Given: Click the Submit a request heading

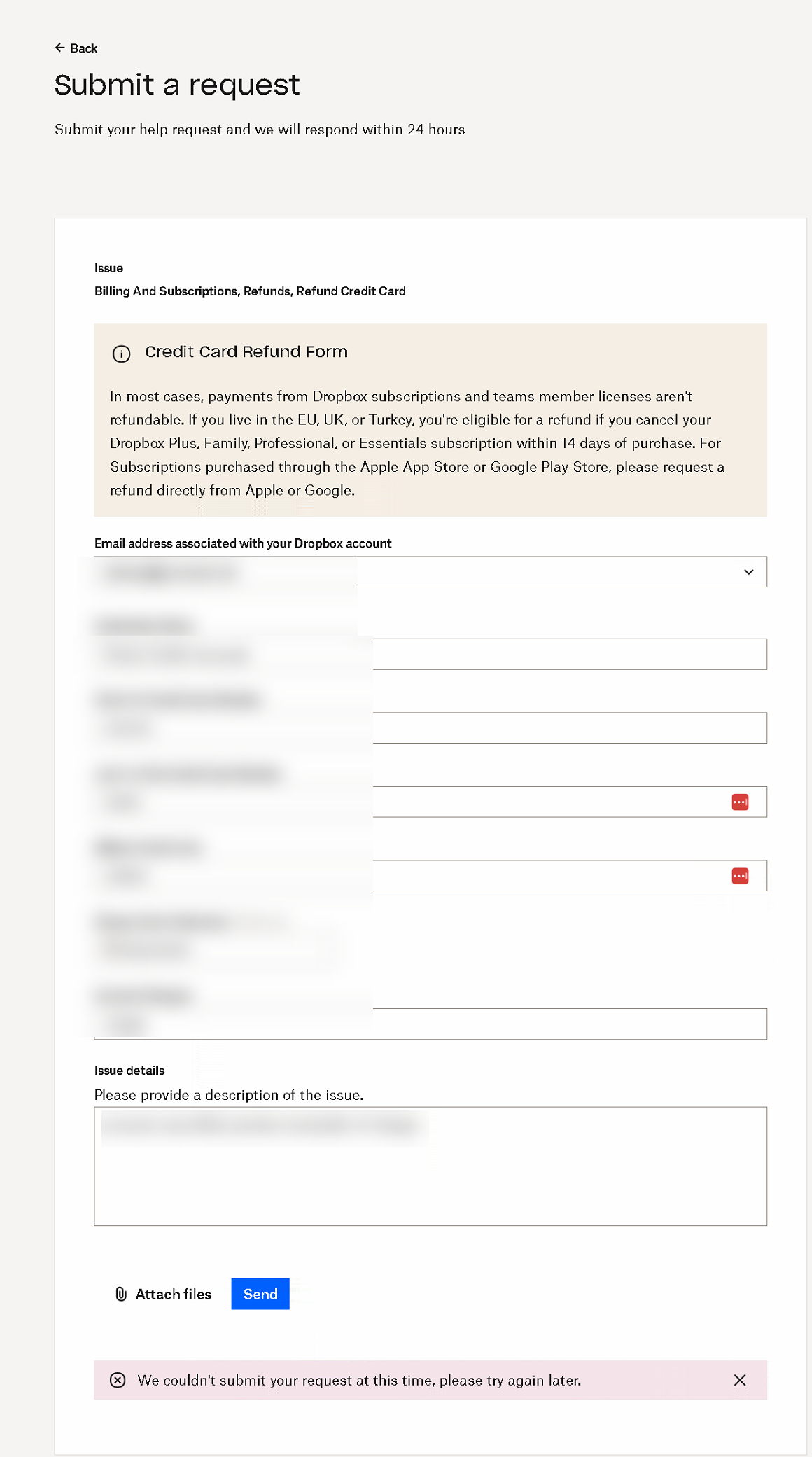Looking at the screenshot, I should pos(176,85).
